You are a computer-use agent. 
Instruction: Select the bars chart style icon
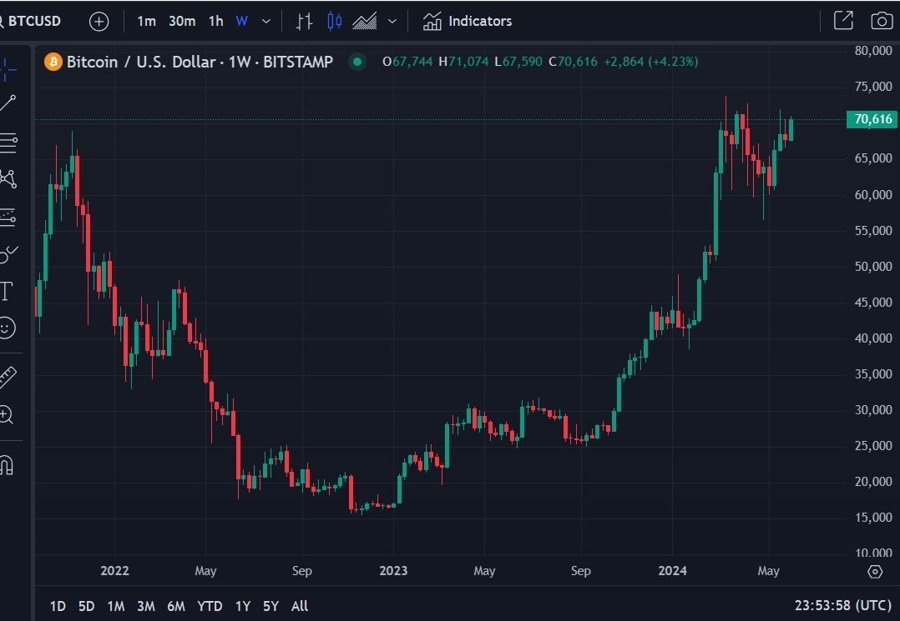pos(304,21)
